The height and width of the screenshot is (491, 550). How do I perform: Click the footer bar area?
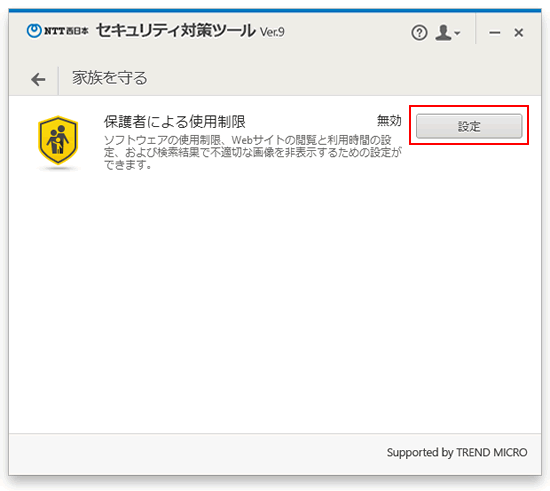tap(275, 454)
